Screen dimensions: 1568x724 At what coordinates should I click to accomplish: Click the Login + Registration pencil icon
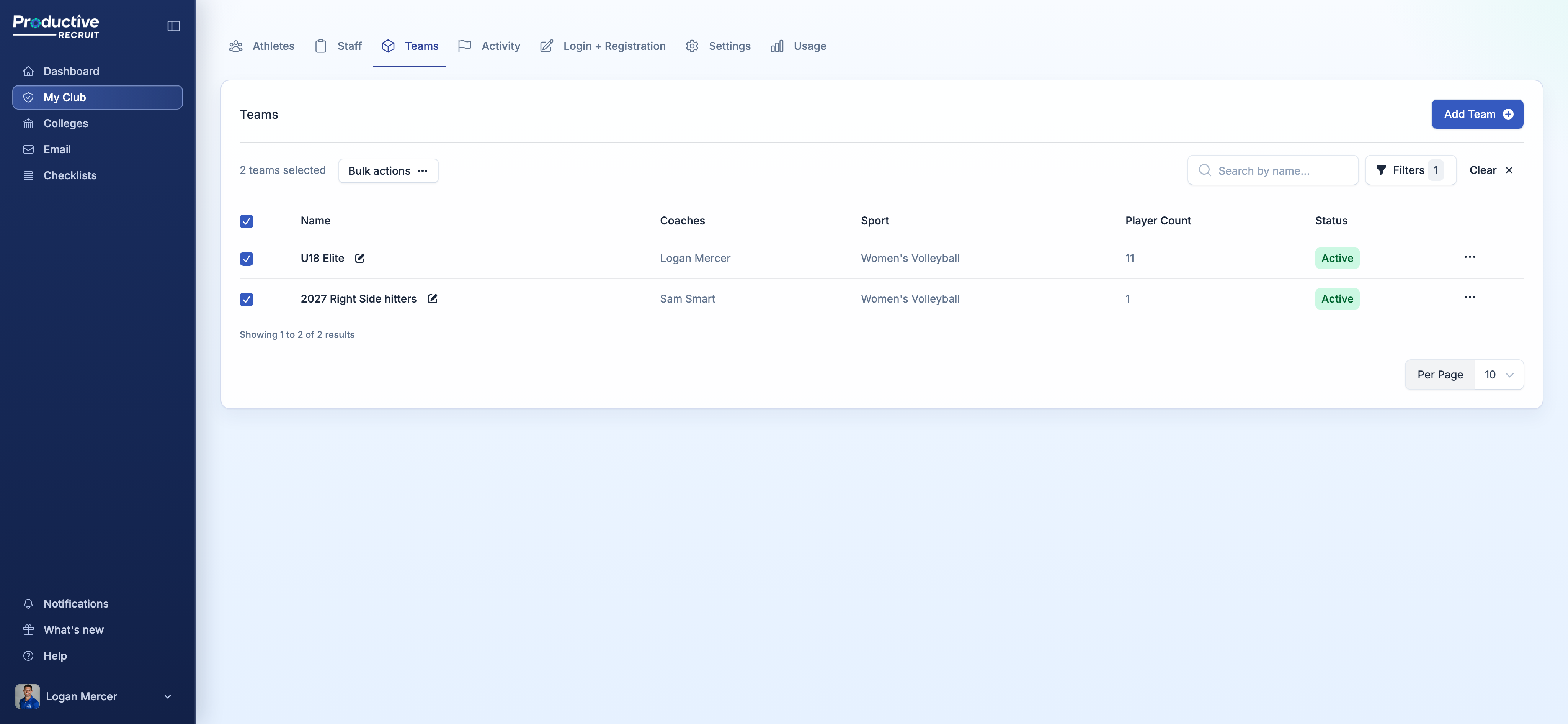coord(547,46)
